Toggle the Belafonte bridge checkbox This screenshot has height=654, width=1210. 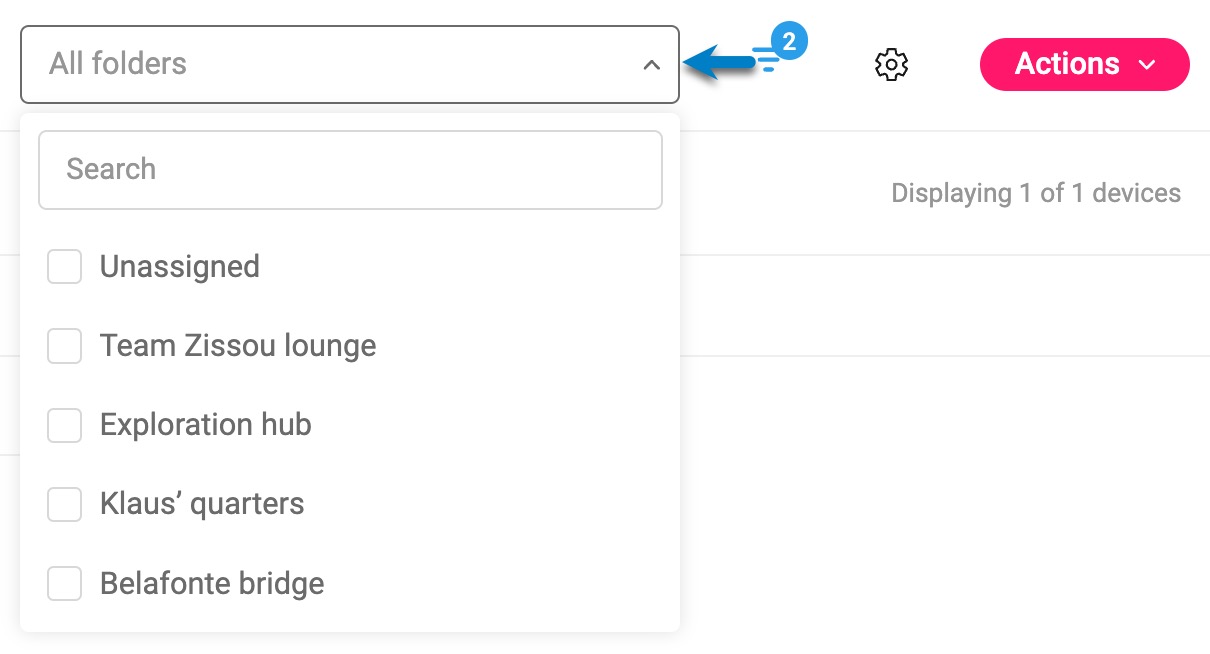click(x=65, y=583)
